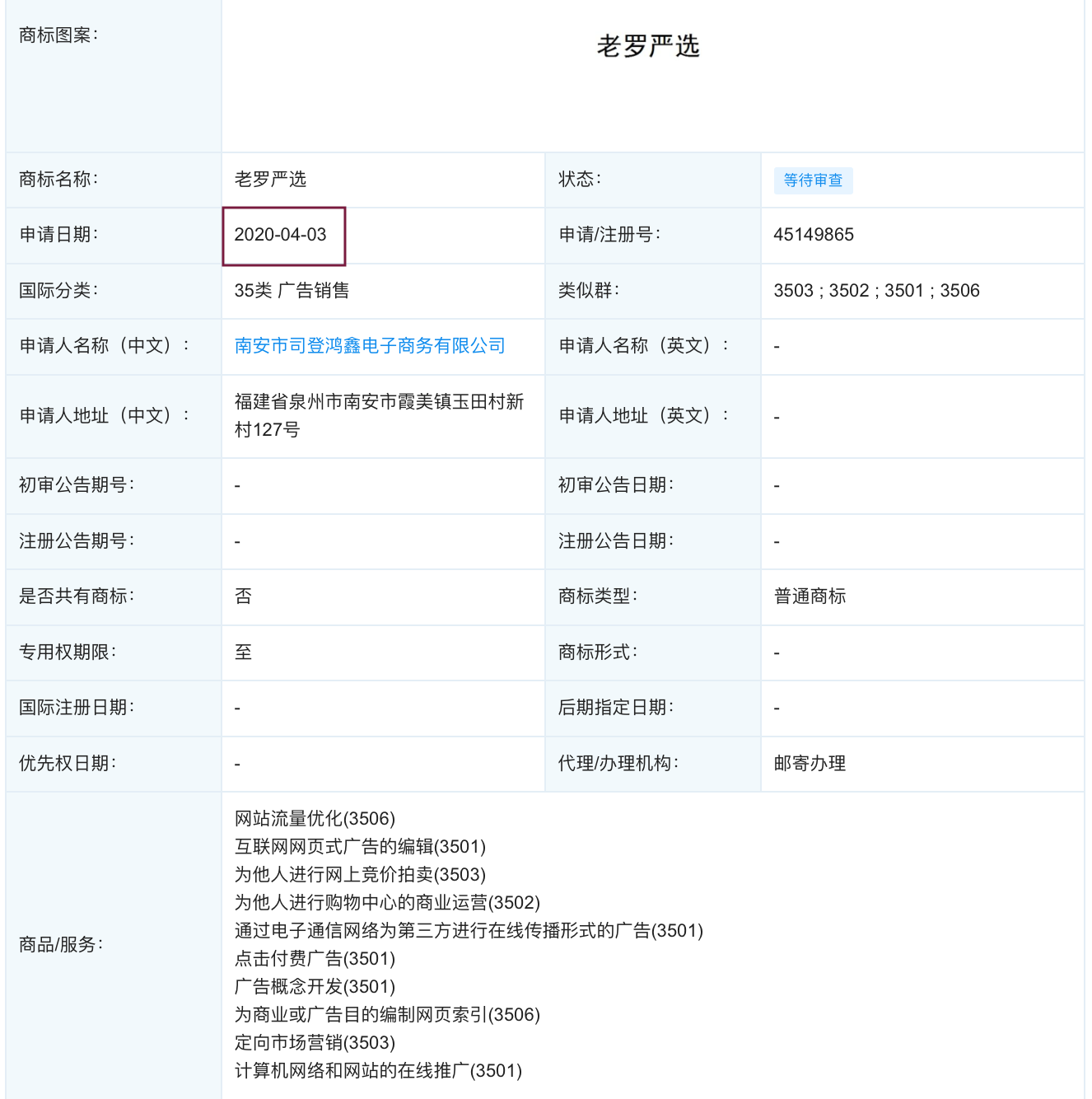The image size is (1092, 1099).
Task: Click the 商标名称 value 老罗严选
Action: click(x=271, y=180)
